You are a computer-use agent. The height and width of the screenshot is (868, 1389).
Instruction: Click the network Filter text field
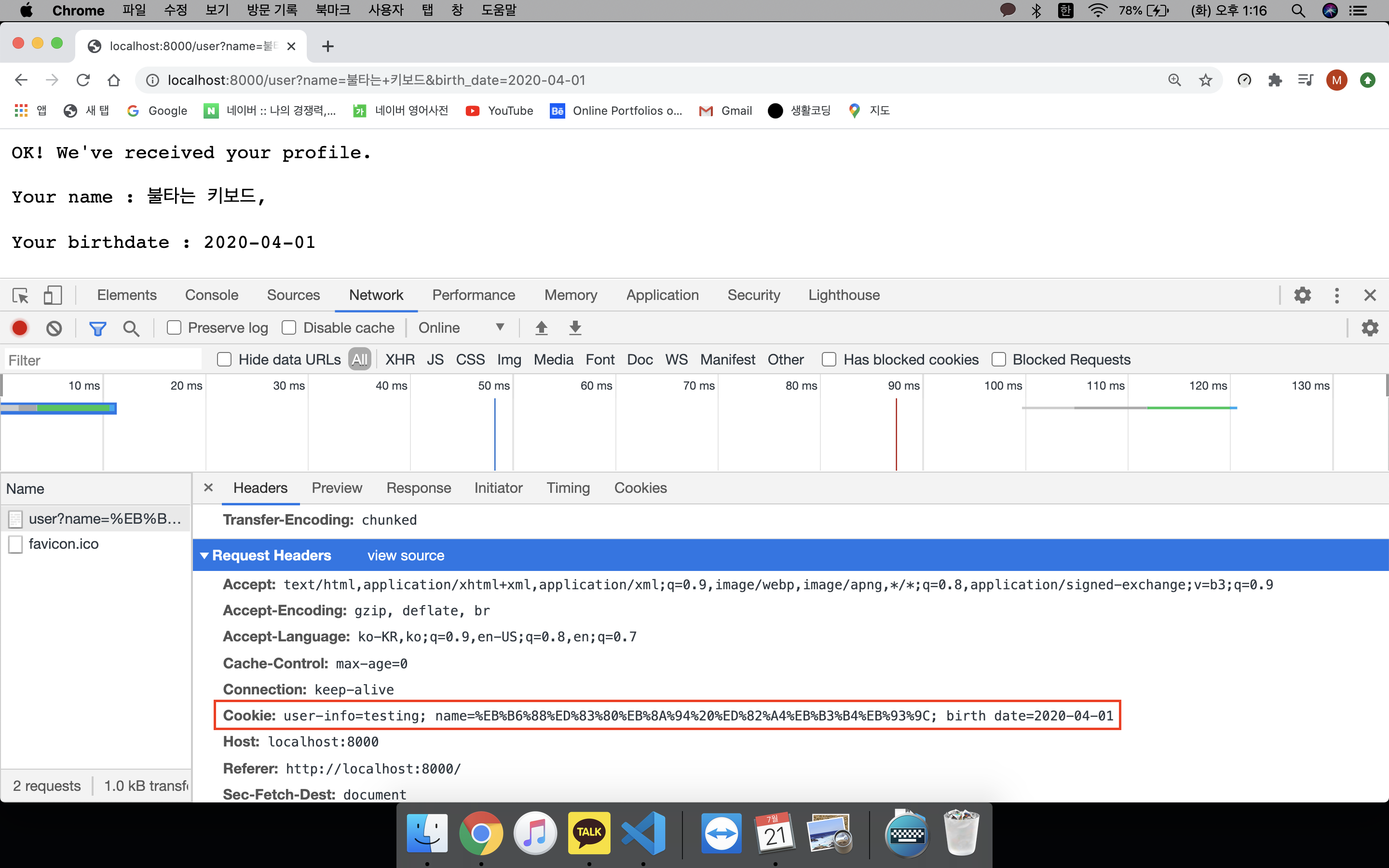(103, 360)
